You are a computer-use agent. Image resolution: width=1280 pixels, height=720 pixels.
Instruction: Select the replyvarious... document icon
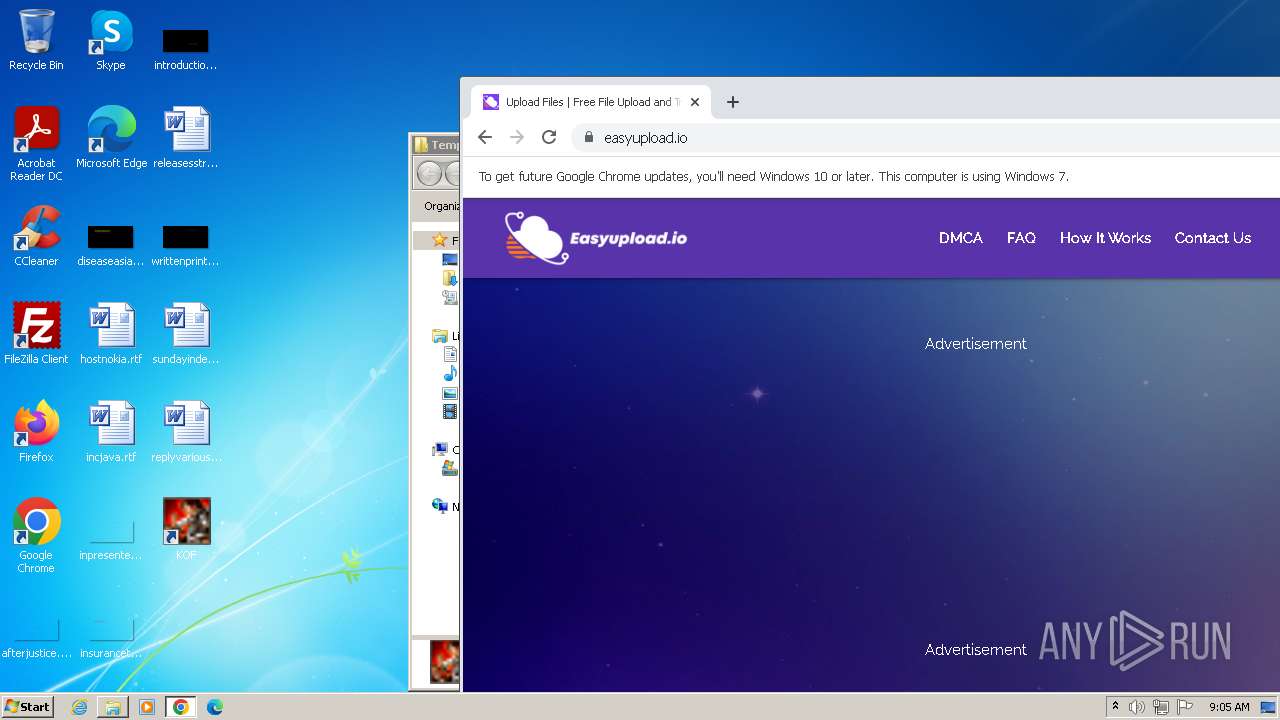point(186,432)
